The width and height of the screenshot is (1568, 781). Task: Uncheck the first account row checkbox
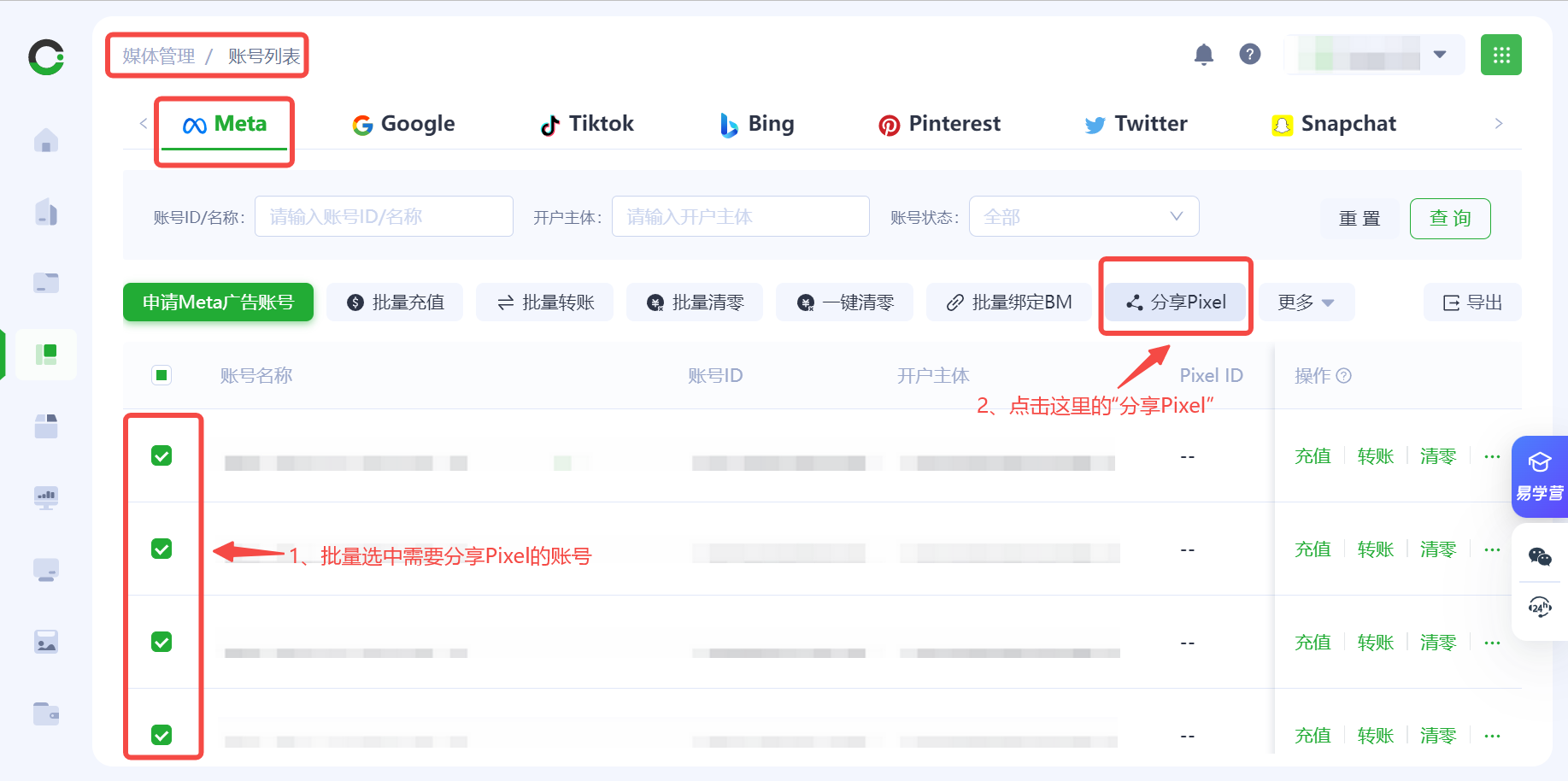click(161, 456)
